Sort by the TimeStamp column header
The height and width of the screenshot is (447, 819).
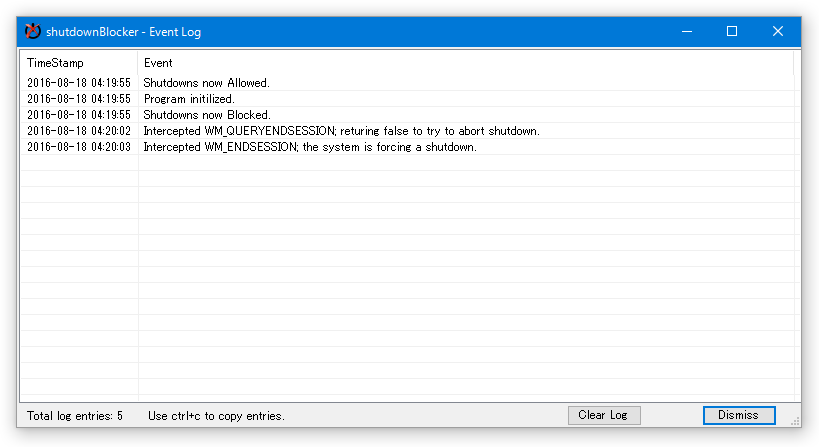[79, 63]
